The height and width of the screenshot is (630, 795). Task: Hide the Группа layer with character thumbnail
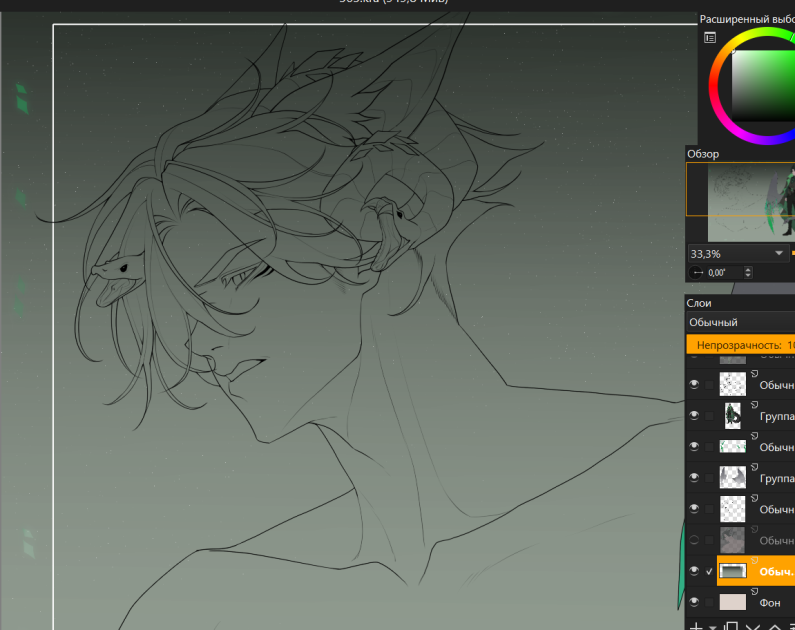pos(694,416)
